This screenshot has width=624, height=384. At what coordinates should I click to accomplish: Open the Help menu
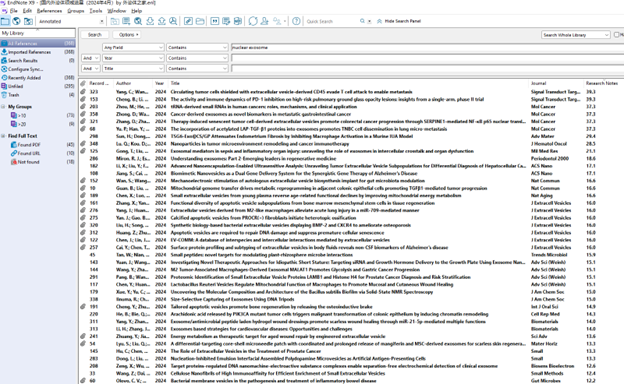point(136,11)
